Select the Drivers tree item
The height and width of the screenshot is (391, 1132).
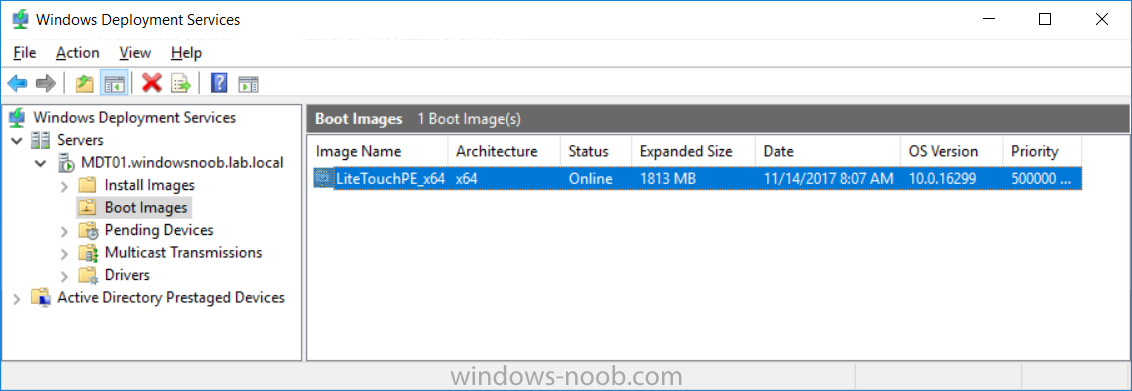[127, 275]
